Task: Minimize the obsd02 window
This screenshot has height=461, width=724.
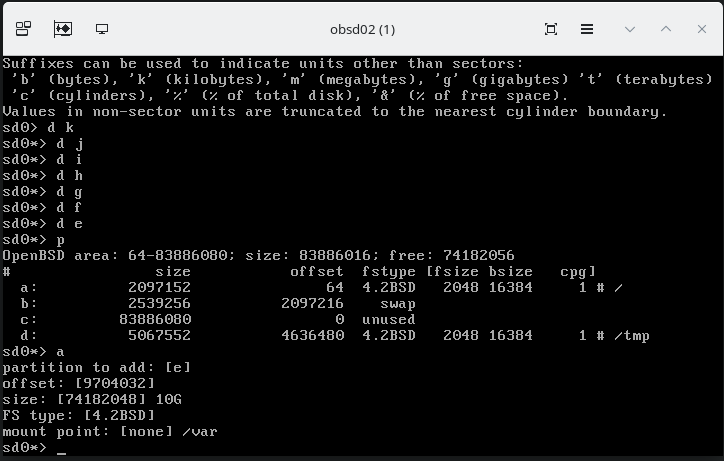Action: coord(630,29)
